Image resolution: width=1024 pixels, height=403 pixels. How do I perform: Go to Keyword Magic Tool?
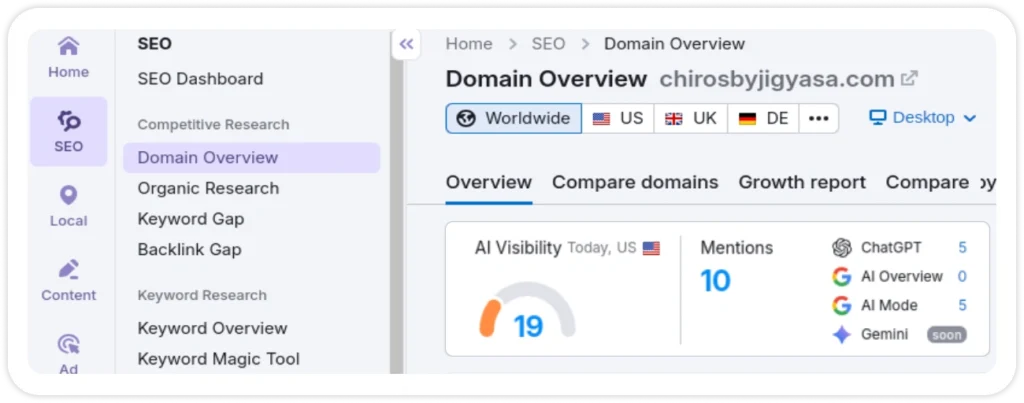pyautogui.click(x=218, y=359)
